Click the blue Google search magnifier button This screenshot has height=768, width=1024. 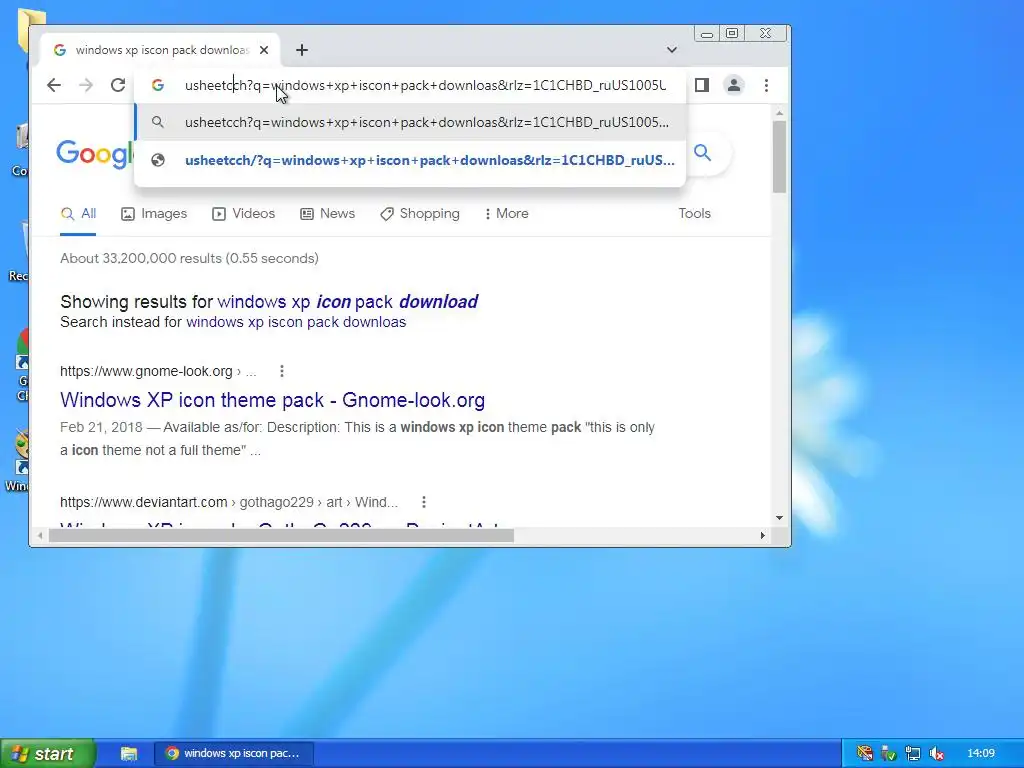click(703, 153)
